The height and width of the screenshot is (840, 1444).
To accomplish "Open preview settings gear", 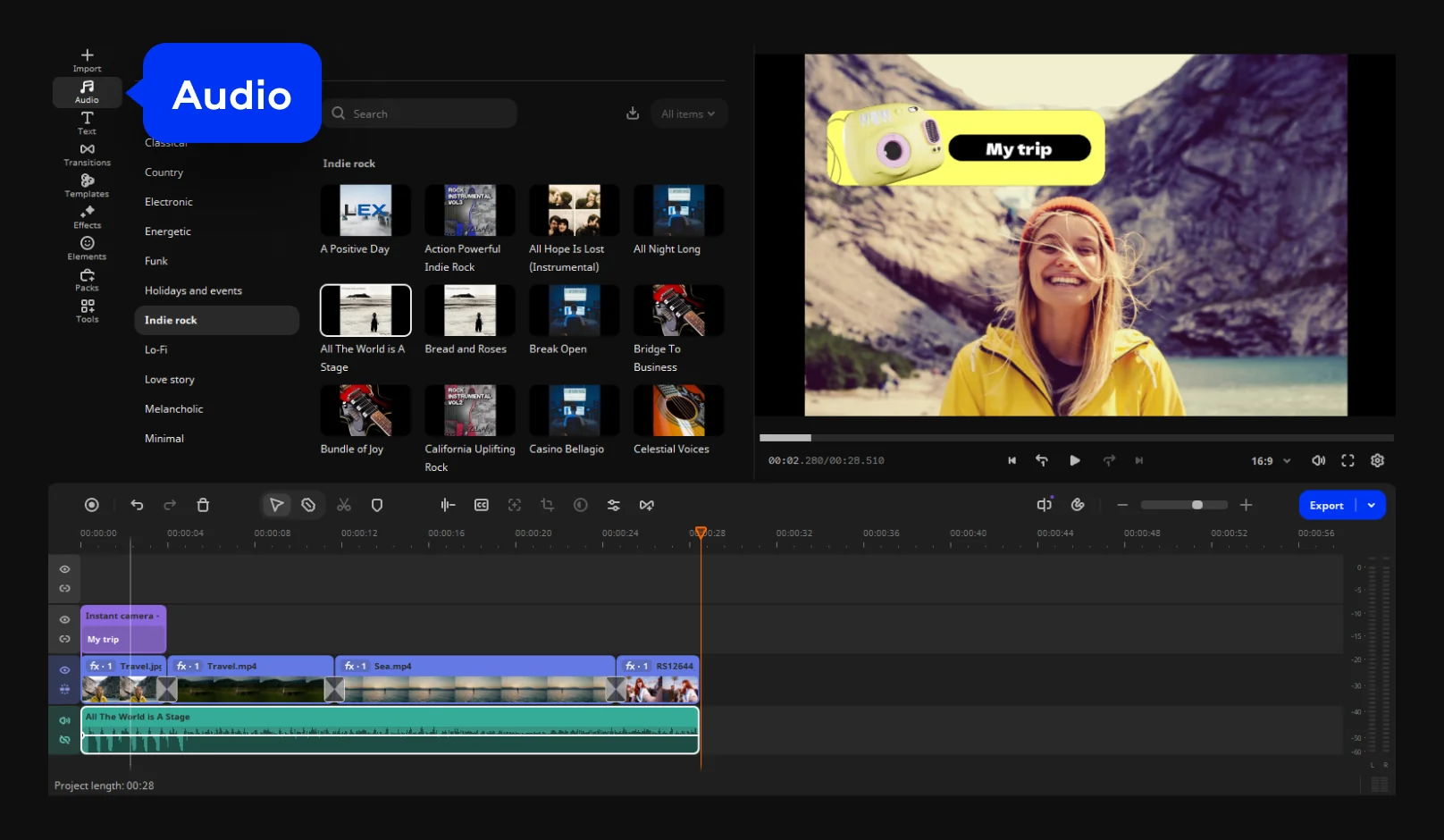I will tap(1377, 460).
